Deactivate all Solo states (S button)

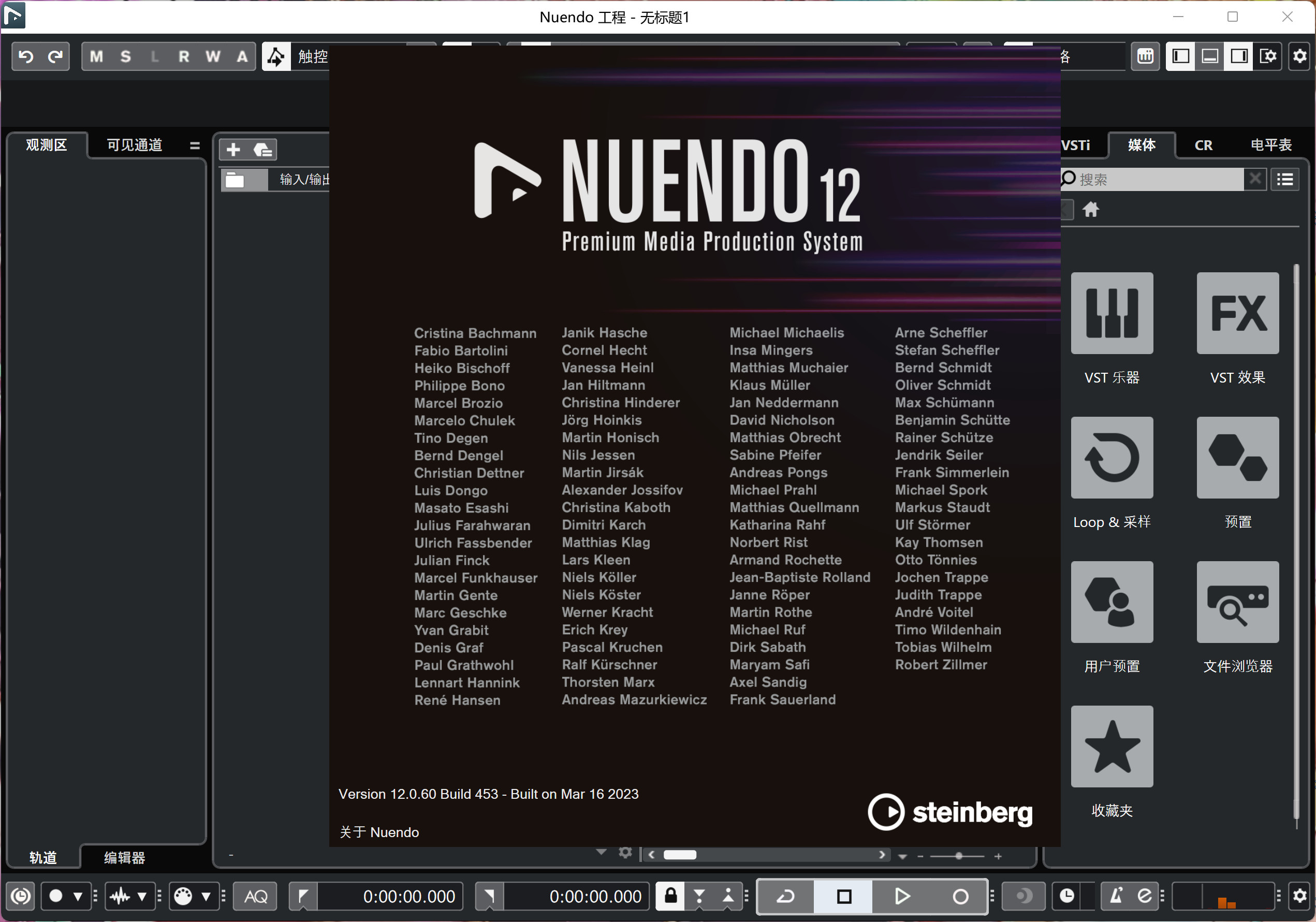125,56
